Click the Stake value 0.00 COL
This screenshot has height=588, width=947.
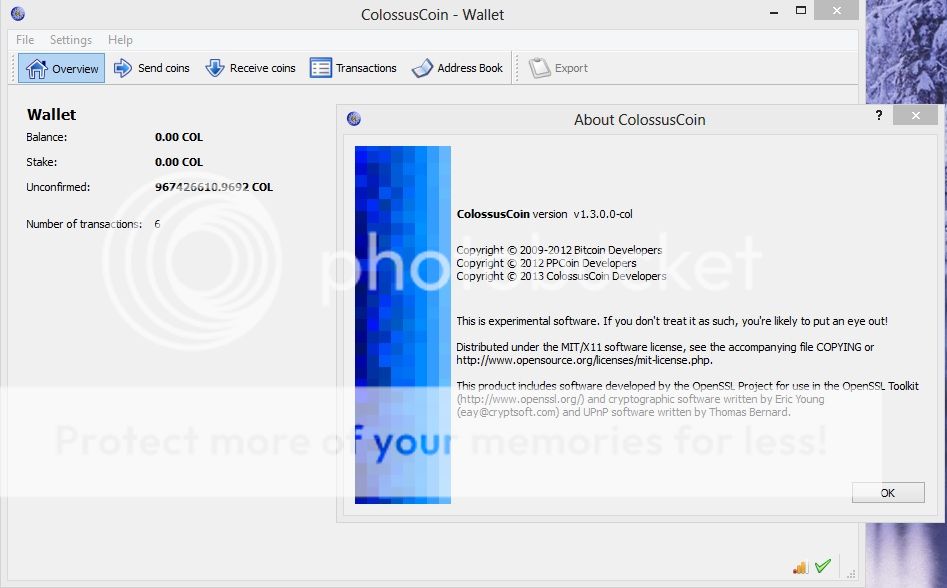(179, 162)
